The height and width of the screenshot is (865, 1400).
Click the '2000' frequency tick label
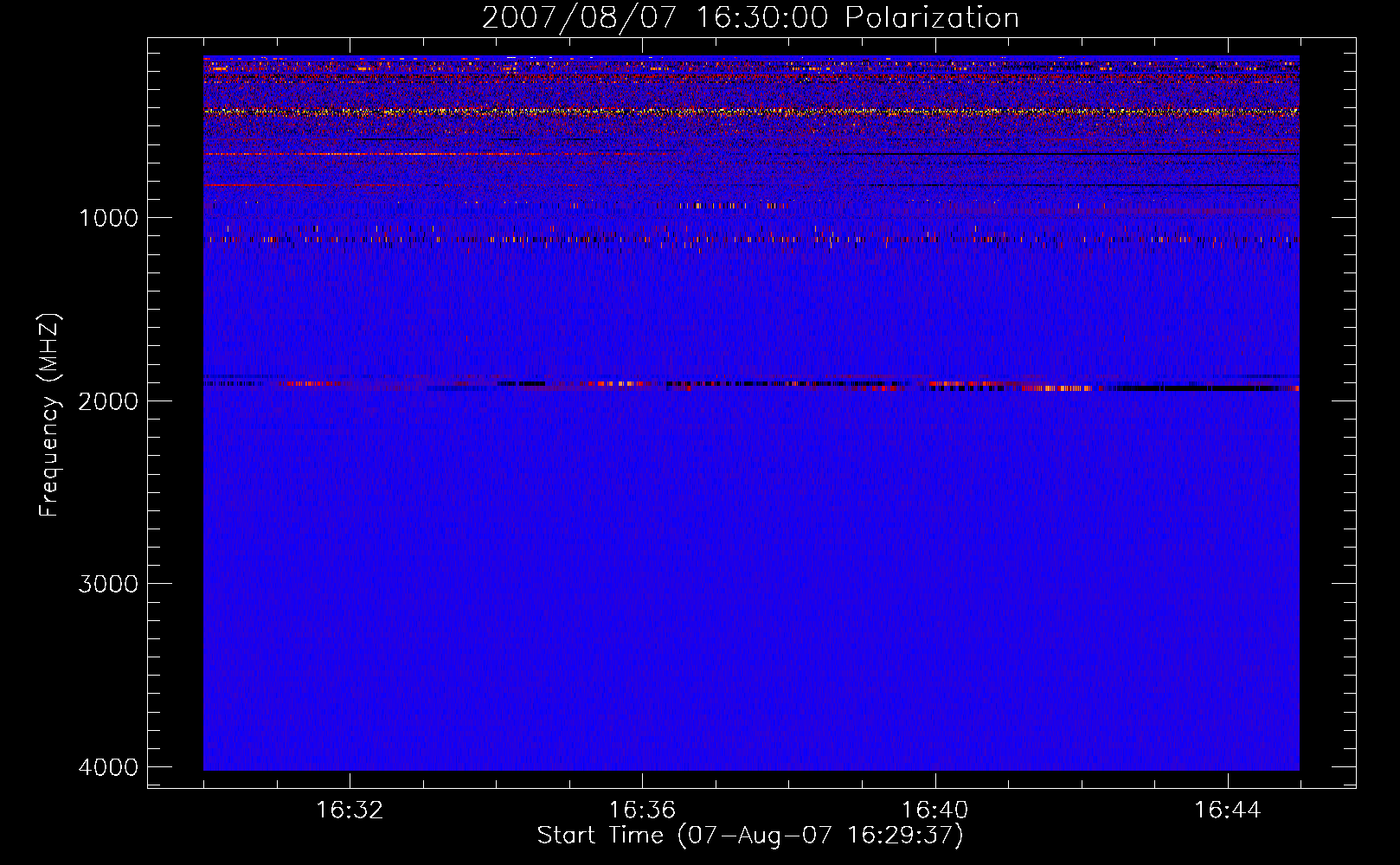108,400
